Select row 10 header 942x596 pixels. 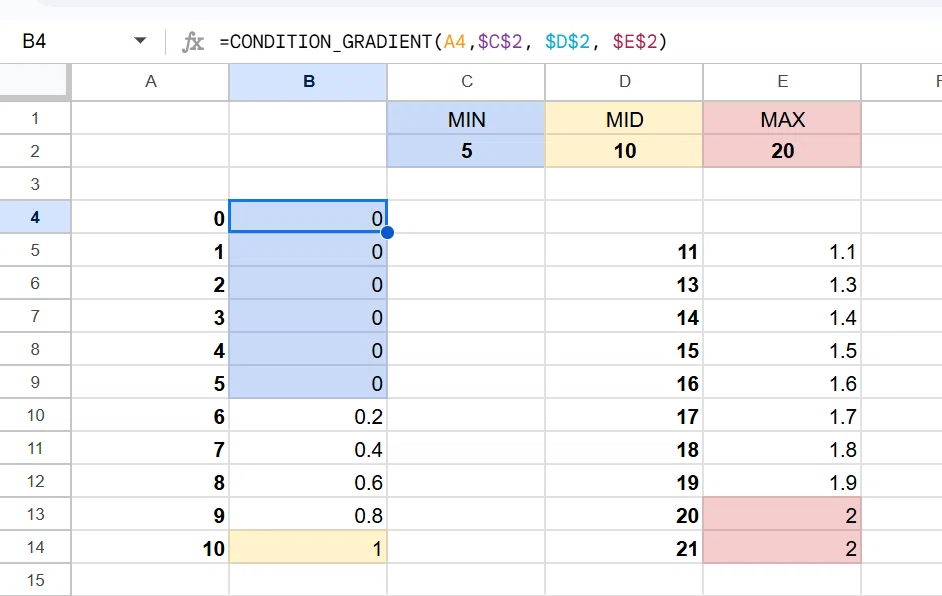pos(35,415)
